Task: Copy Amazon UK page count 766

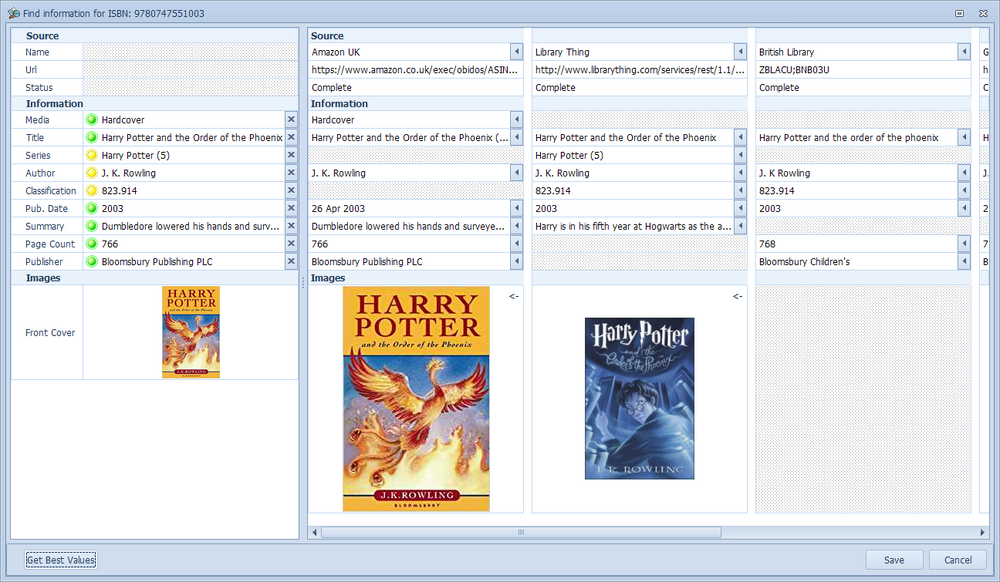Action: pyautogui.click(x=517, y=244)
